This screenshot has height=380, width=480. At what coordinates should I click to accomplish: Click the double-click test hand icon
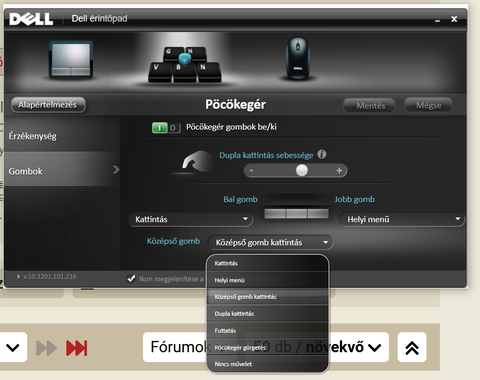(197, 161)
